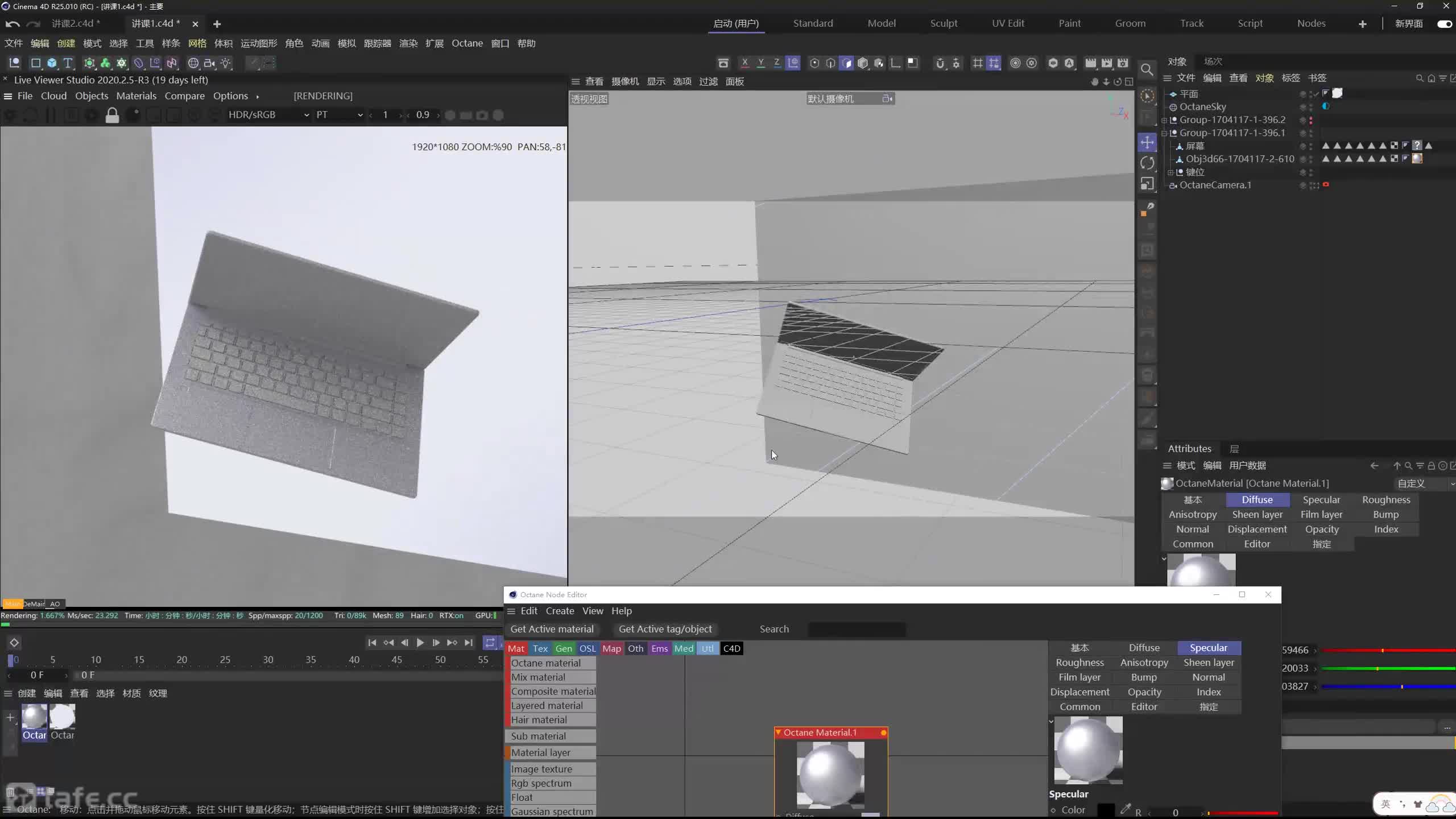Click the OctaneSky environment tag

pos(1326,106)
